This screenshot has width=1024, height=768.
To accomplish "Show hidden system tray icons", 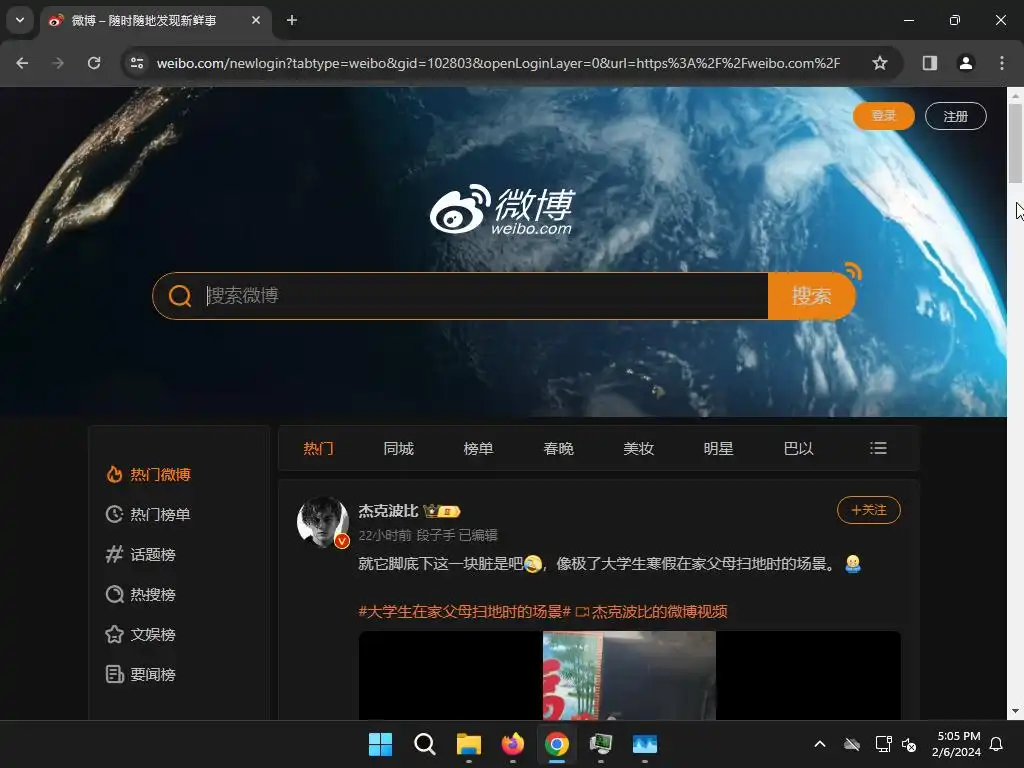I will pos(820,744).
